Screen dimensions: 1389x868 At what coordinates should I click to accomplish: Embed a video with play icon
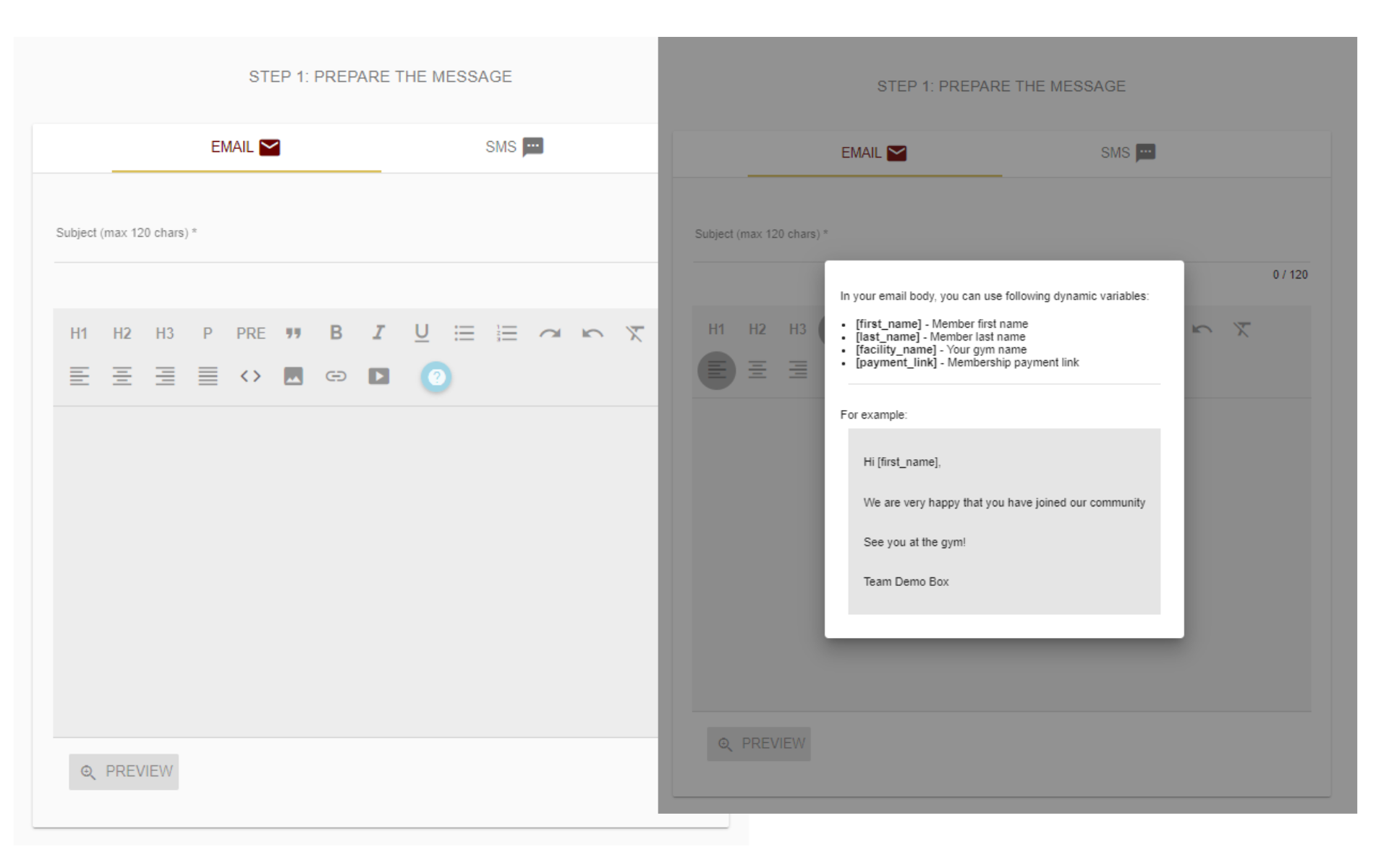tap(378, 376)
